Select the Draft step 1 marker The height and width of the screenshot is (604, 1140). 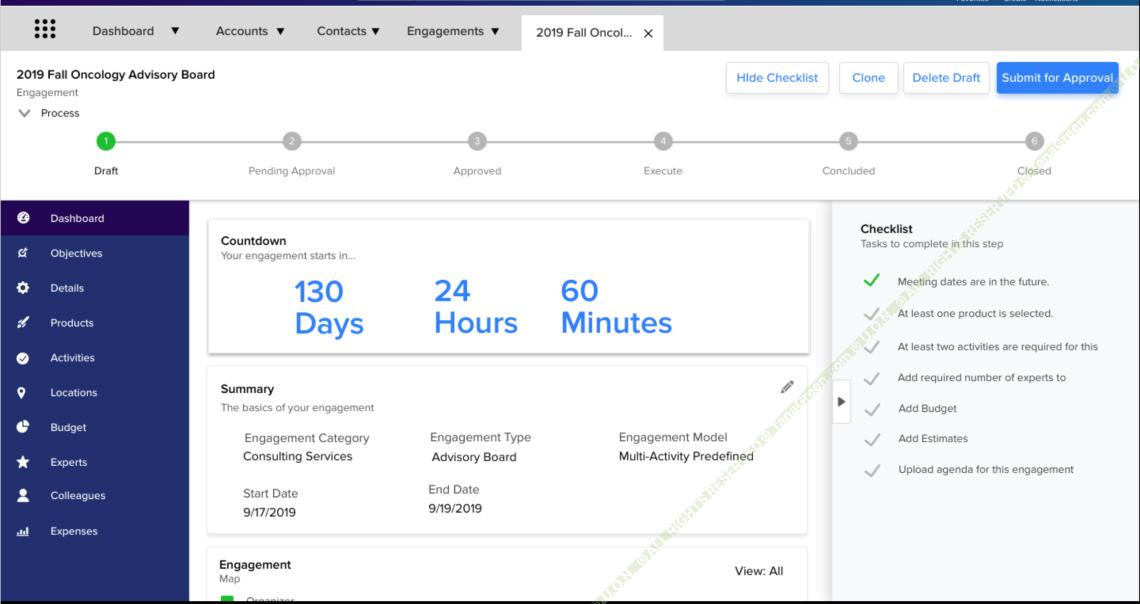pos(105,141)
